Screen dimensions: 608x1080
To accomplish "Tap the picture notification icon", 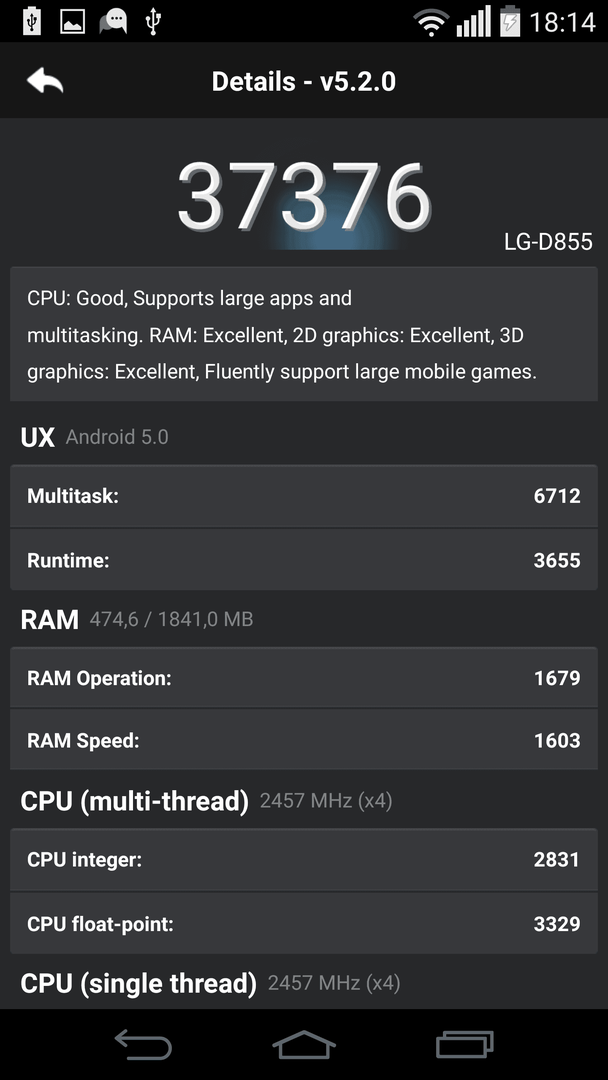I will [x=72, y=22].
